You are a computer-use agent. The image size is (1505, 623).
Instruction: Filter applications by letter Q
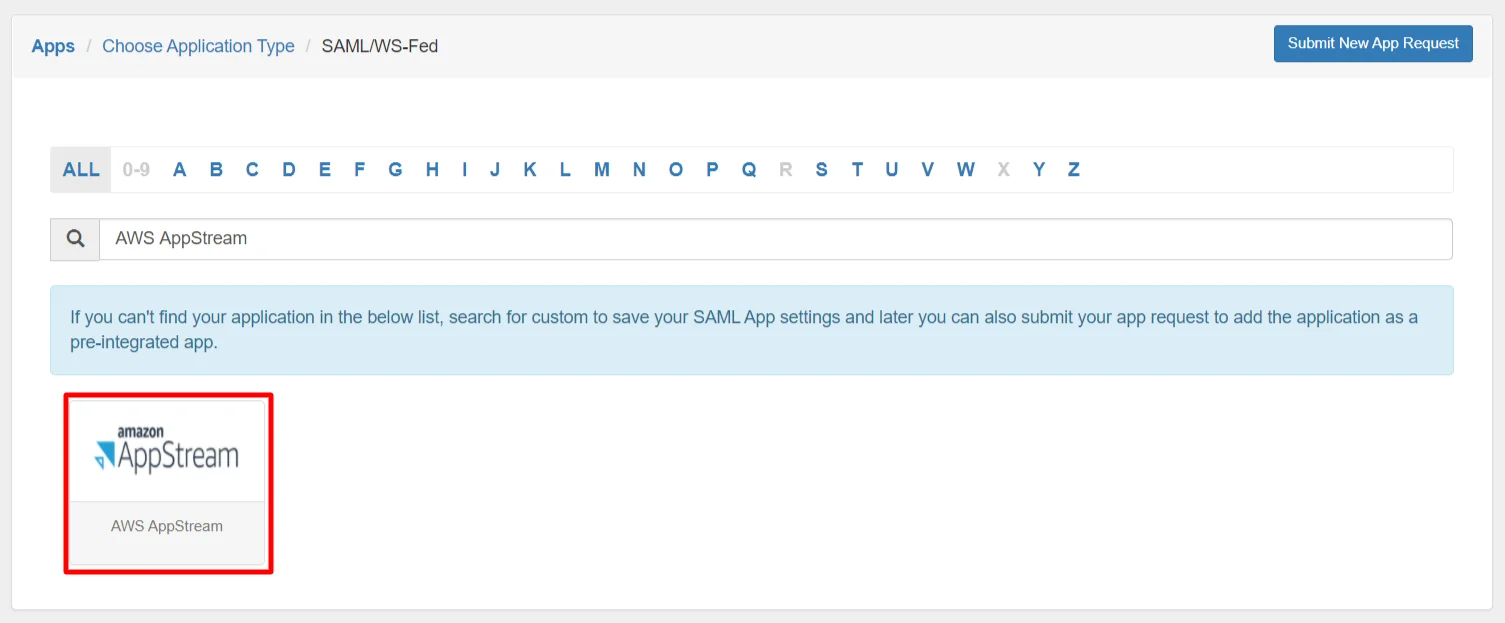748,169
